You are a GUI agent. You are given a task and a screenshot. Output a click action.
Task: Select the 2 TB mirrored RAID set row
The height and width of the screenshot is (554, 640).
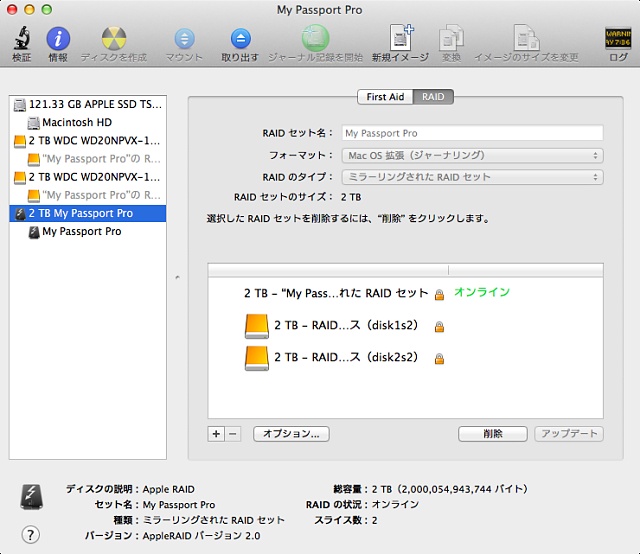pyautogui.click(x=405, y=293)
